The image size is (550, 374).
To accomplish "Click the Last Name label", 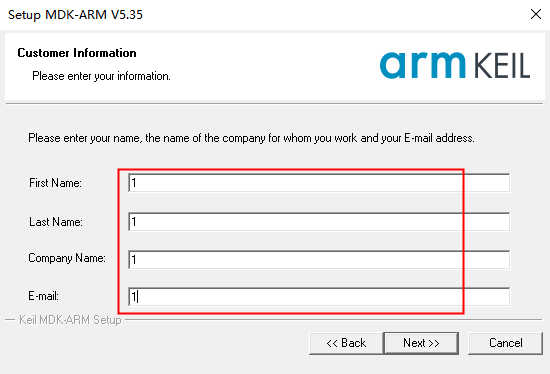I will click(x=55, y=222).
